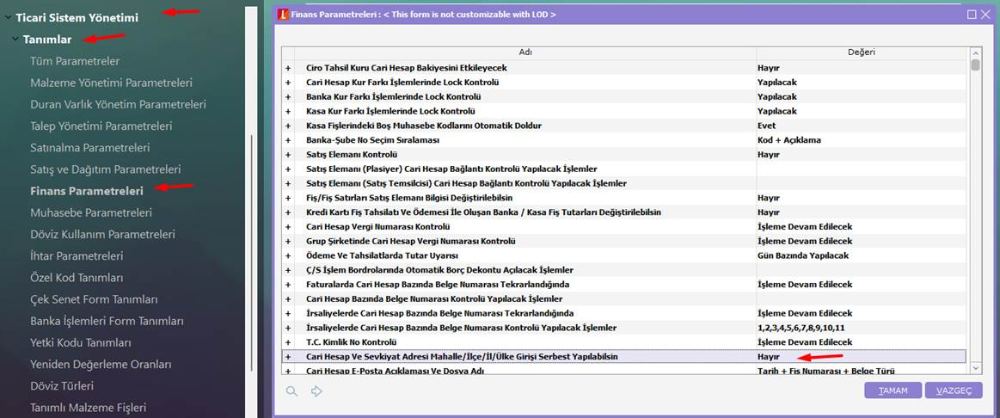Open Tanımlı Malzeme Fişleri
The image size is (1000, 418).
(88, 407)
